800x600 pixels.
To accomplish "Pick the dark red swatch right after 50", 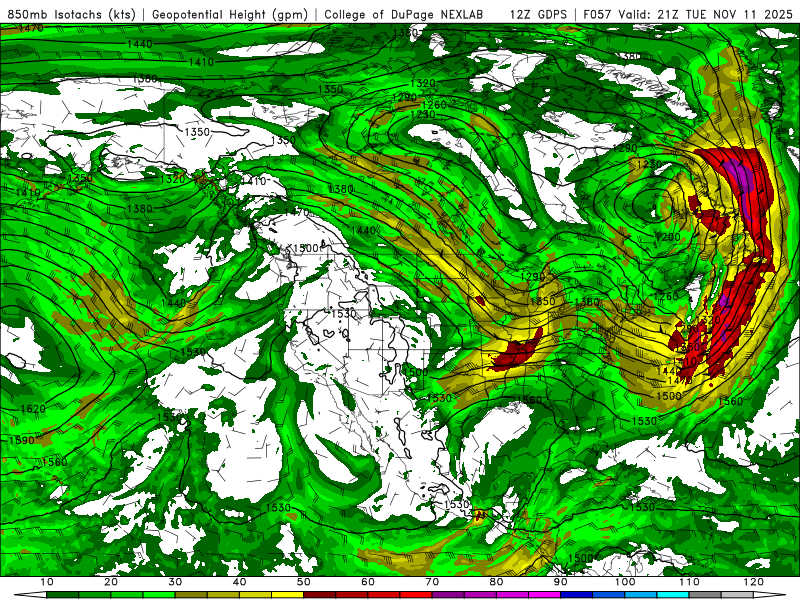I will tap(319, 595).
